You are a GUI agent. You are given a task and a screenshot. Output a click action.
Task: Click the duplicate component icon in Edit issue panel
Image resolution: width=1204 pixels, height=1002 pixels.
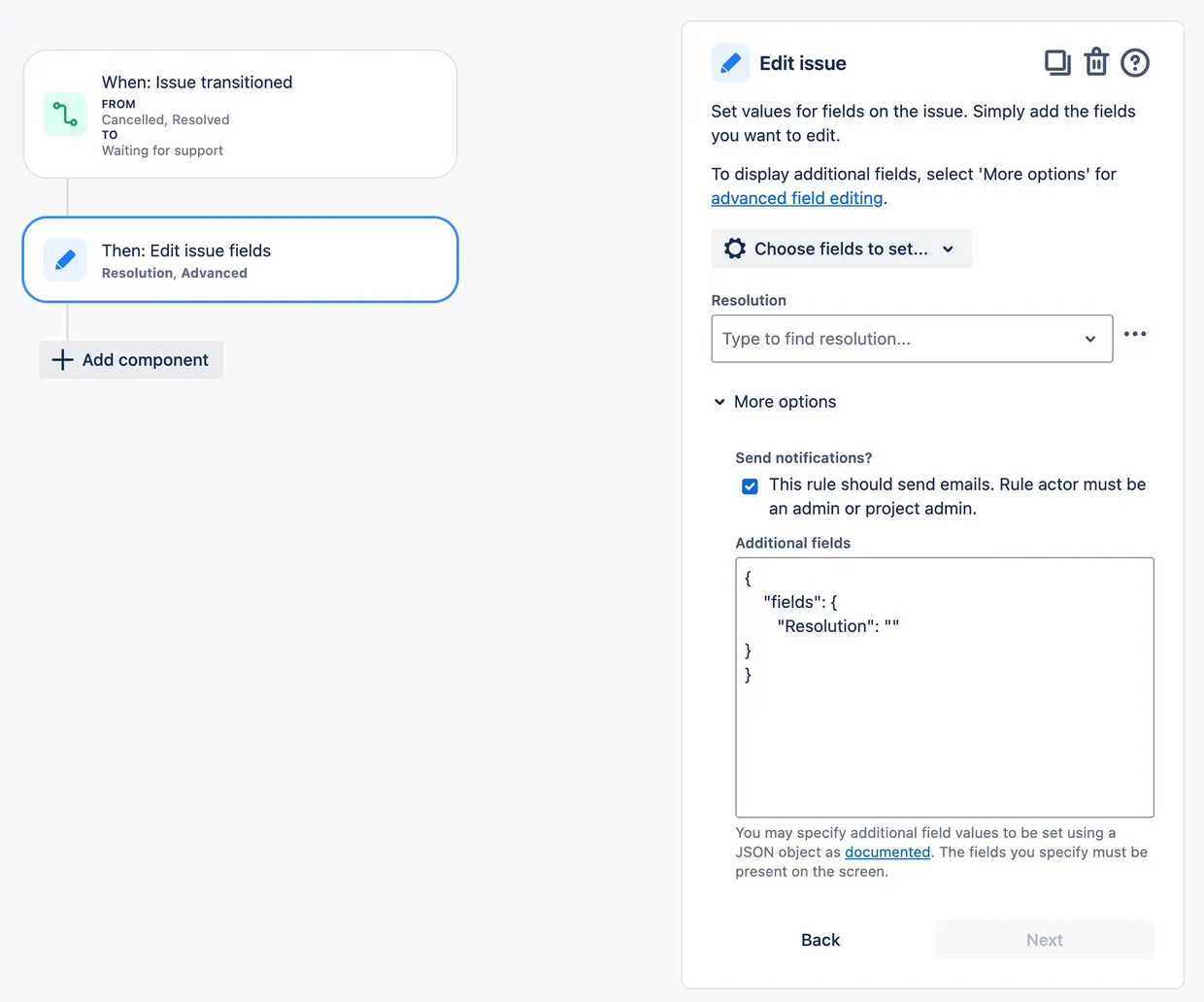[x=1057, y=61]
